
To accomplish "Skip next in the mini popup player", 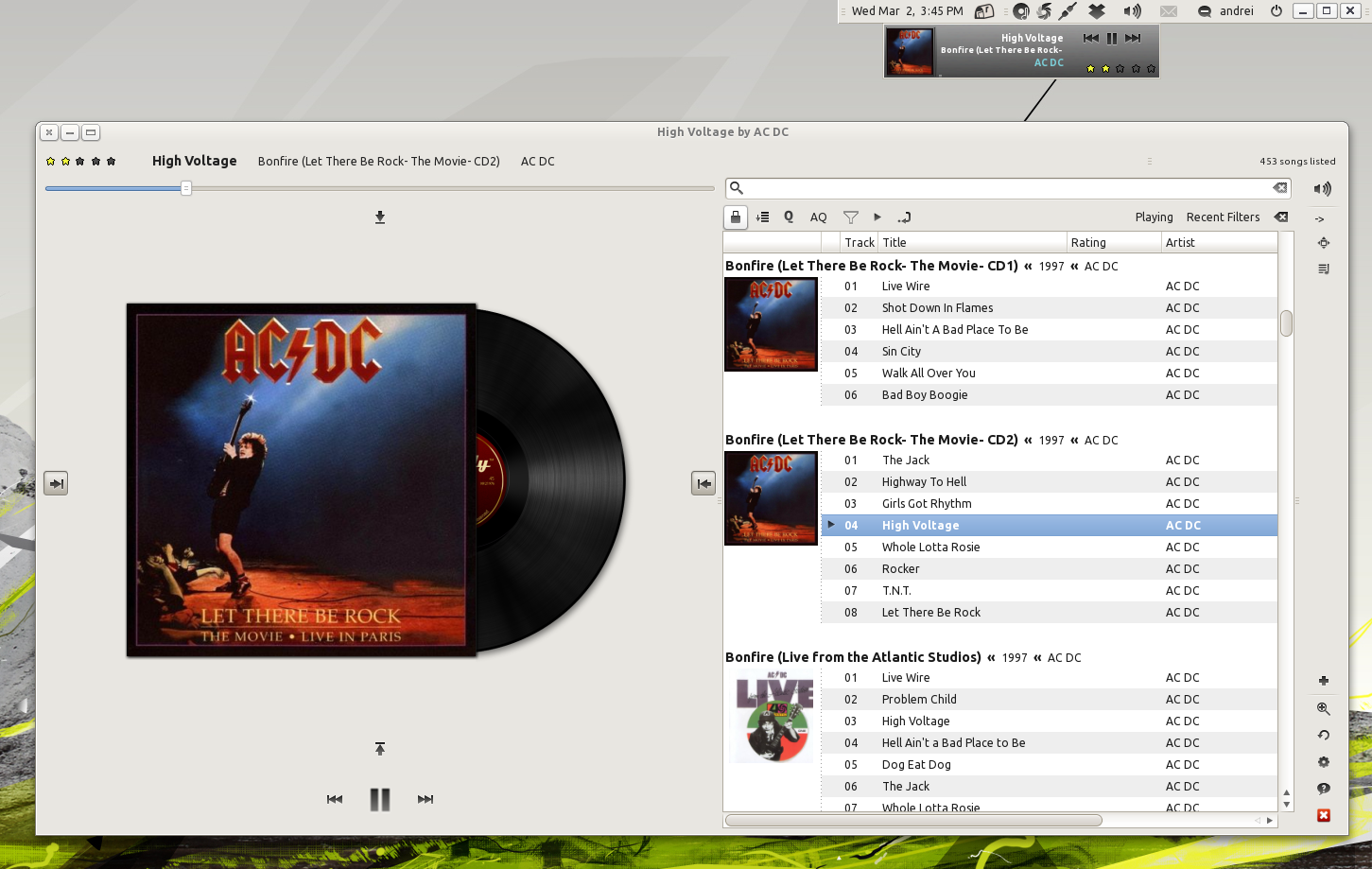I will tap(1133, 39).
